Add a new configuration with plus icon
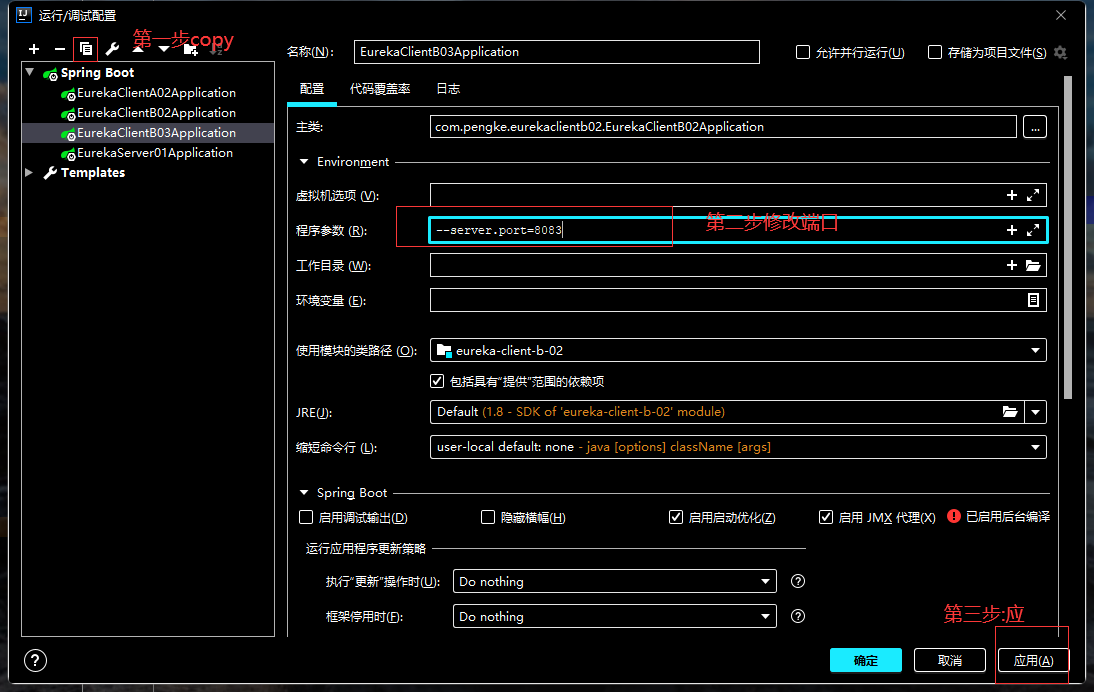Screen dimensions: 1094x692 [x=33, y=50]
